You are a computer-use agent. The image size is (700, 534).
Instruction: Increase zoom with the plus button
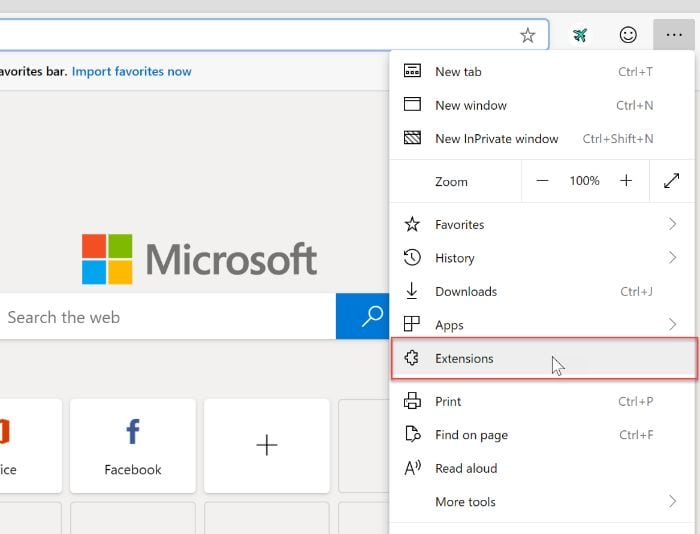[626, 180]
